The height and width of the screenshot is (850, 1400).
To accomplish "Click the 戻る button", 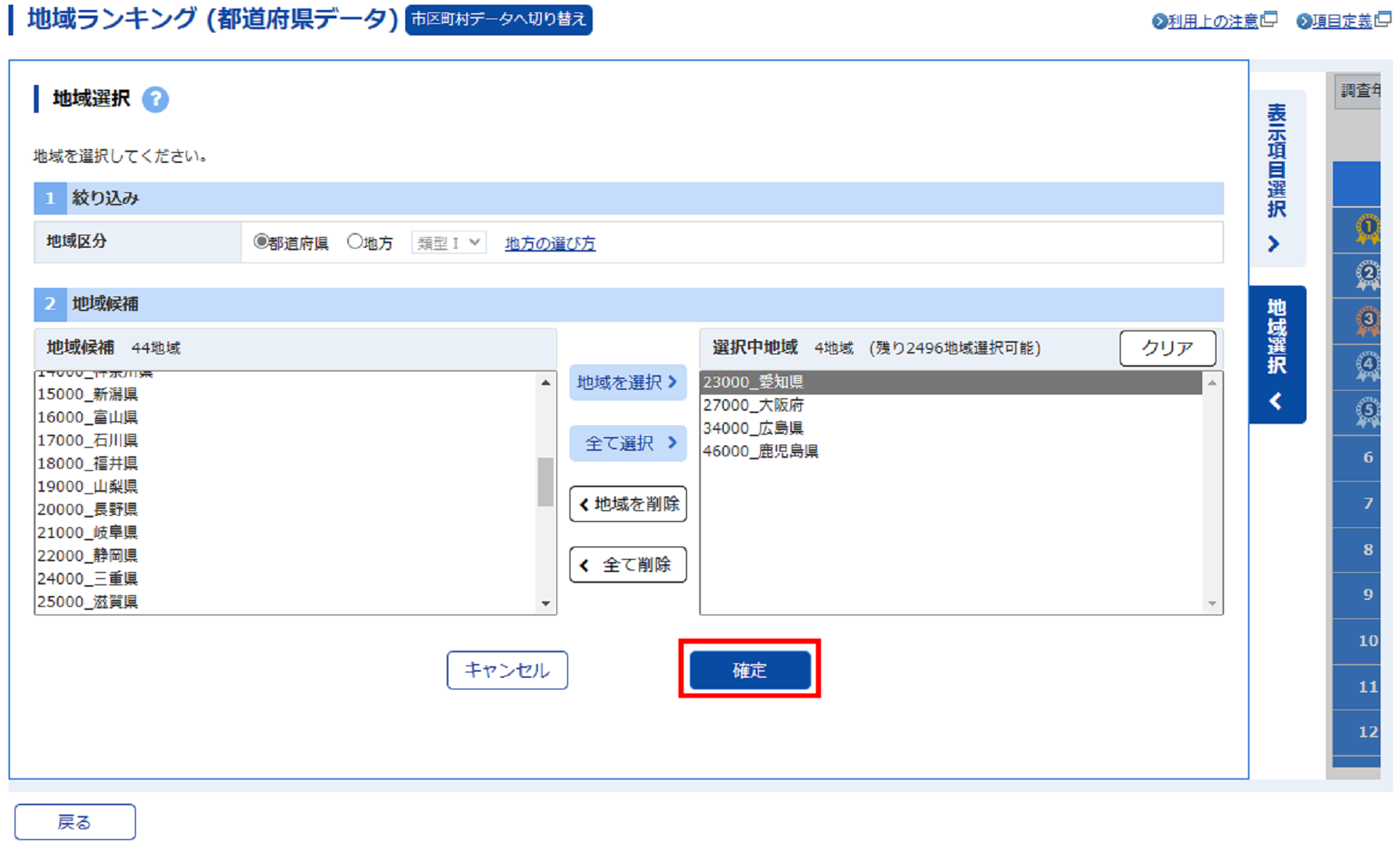I will pos(75,822).
